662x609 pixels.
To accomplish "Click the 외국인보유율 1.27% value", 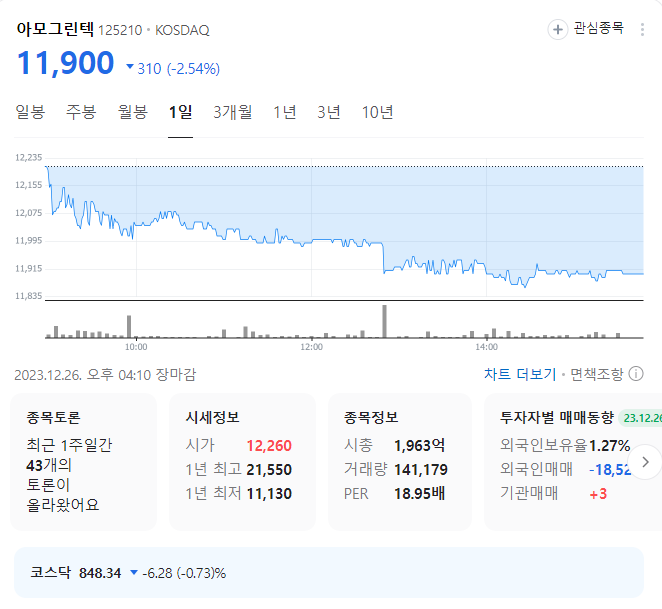I will [609, 446].
